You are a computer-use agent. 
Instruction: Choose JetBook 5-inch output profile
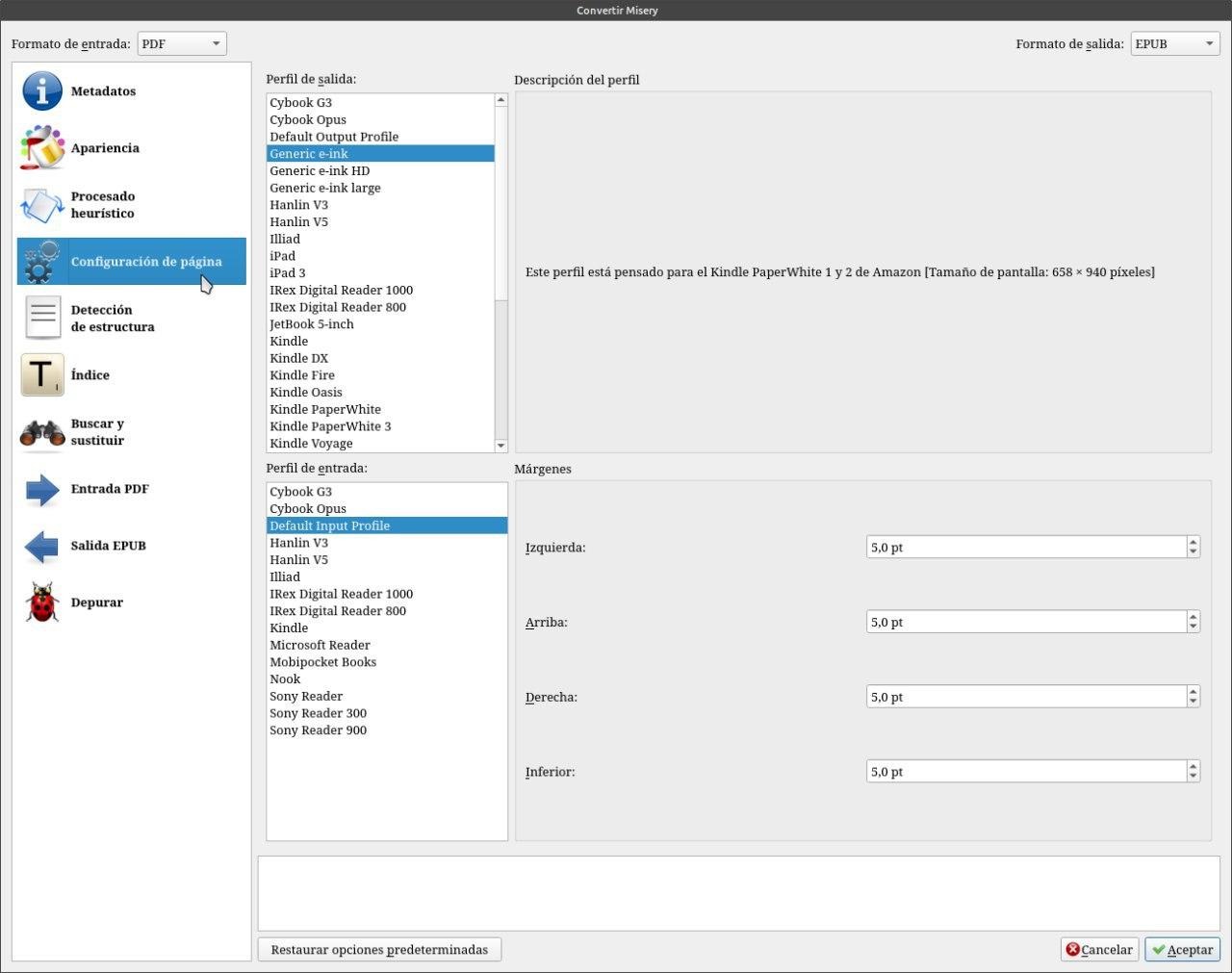[380, 324]
